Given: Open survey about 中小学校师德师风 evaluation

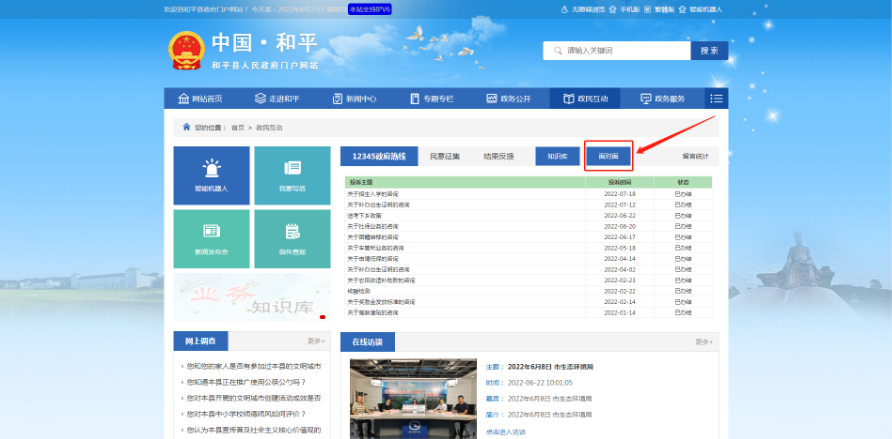Looking at the screenshot, I should (246, 414).
